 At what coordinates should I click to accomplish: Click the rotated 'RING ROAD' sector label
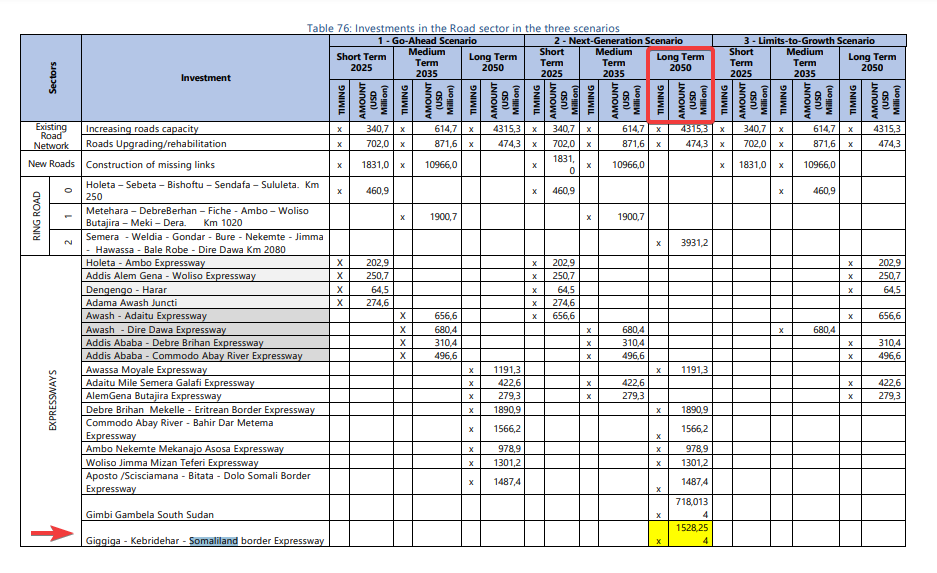pyautogui.click(x=36, y=216)
